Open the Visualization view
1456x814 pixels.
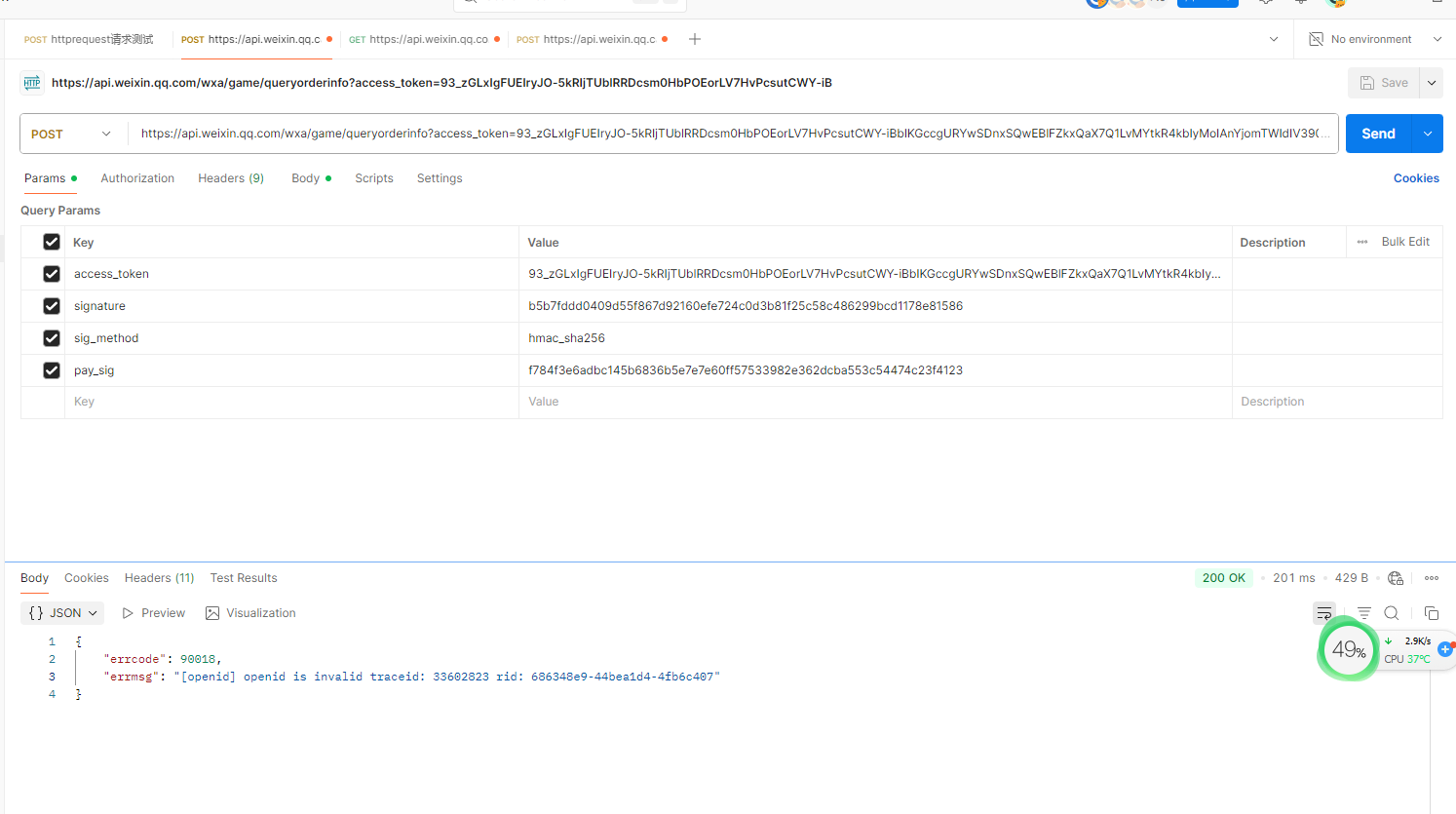point(250,613)
